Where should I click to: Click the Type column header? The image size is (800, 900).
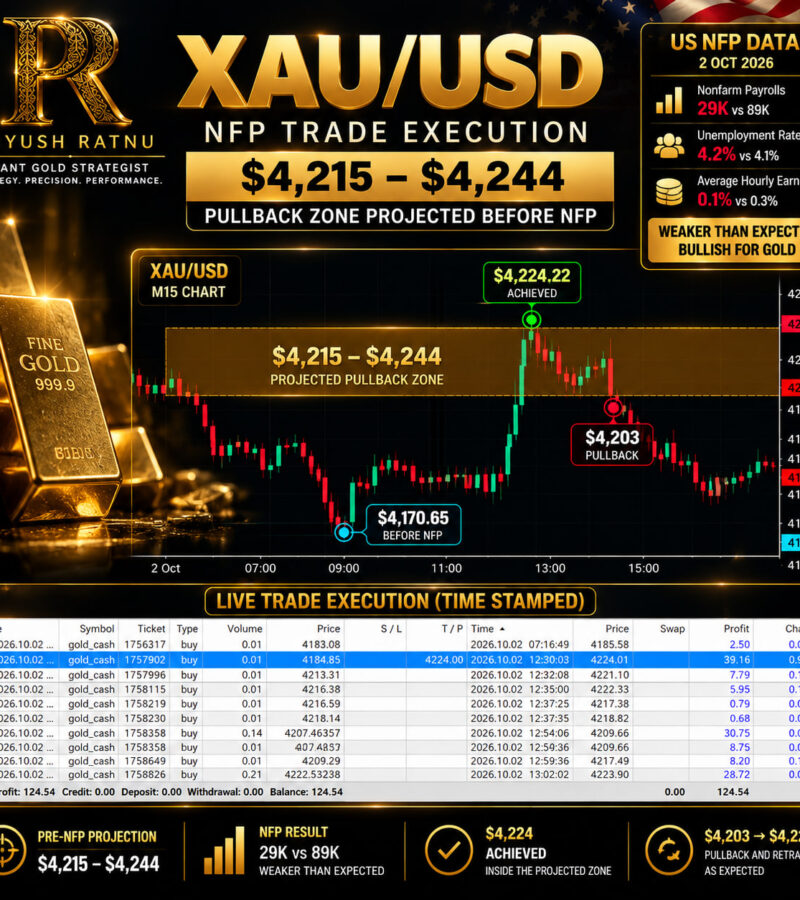click(187, 629)
